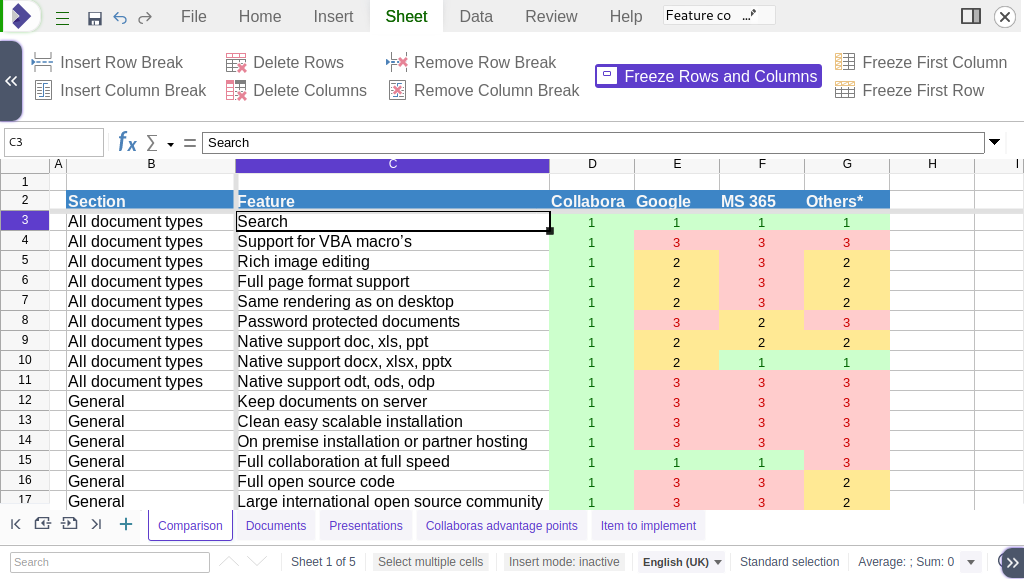
Task: Click the Collabora Office logo icon
Action: 22,16
